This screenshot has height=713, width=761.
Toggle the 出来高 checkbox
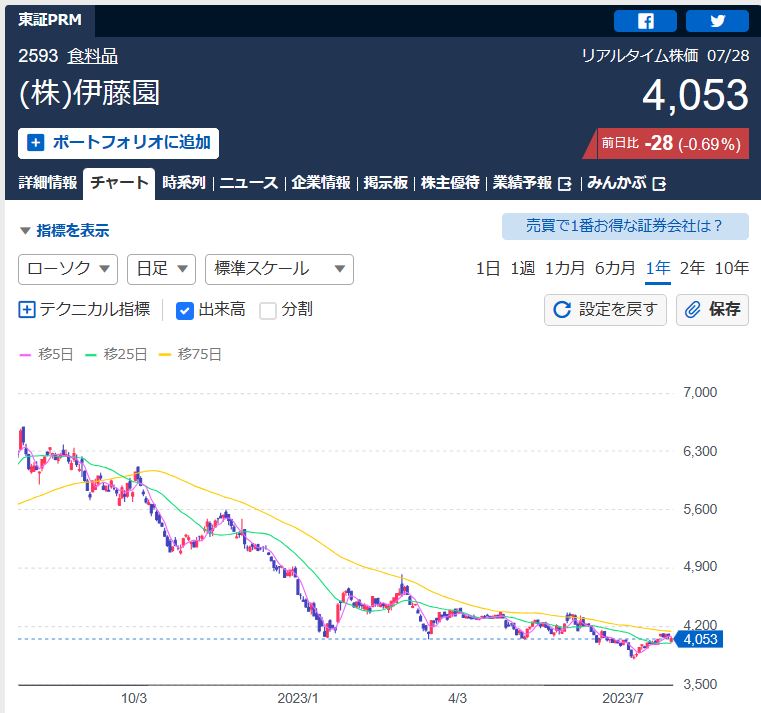click(x=184, y=310)
